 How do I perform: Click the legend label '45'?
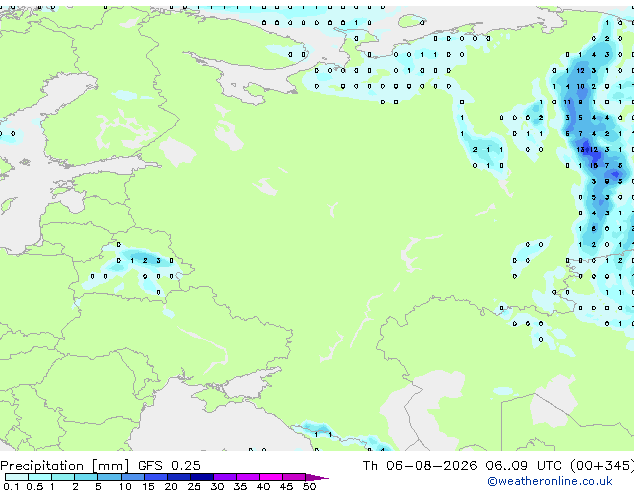(286, 486)
